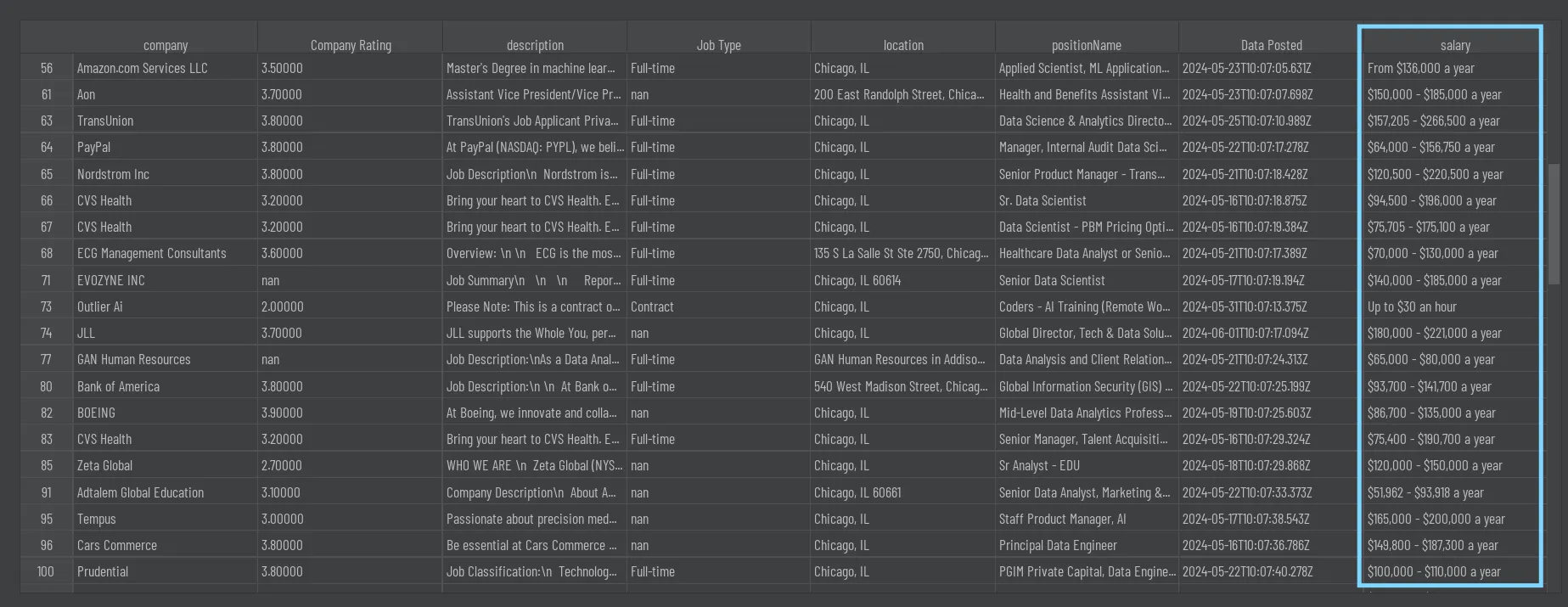
Task: Click the Zeta Global company cell
Action: (x=165, y=465)
